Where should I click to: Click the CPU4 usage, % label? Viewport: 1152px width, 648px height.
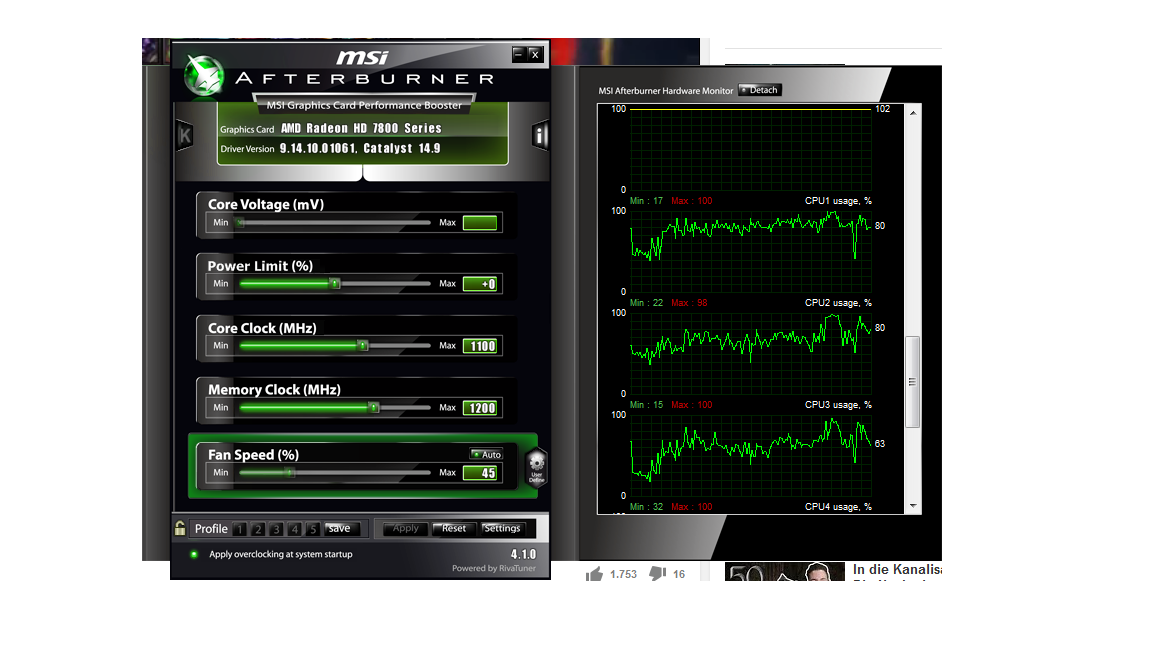pos(838,507)
